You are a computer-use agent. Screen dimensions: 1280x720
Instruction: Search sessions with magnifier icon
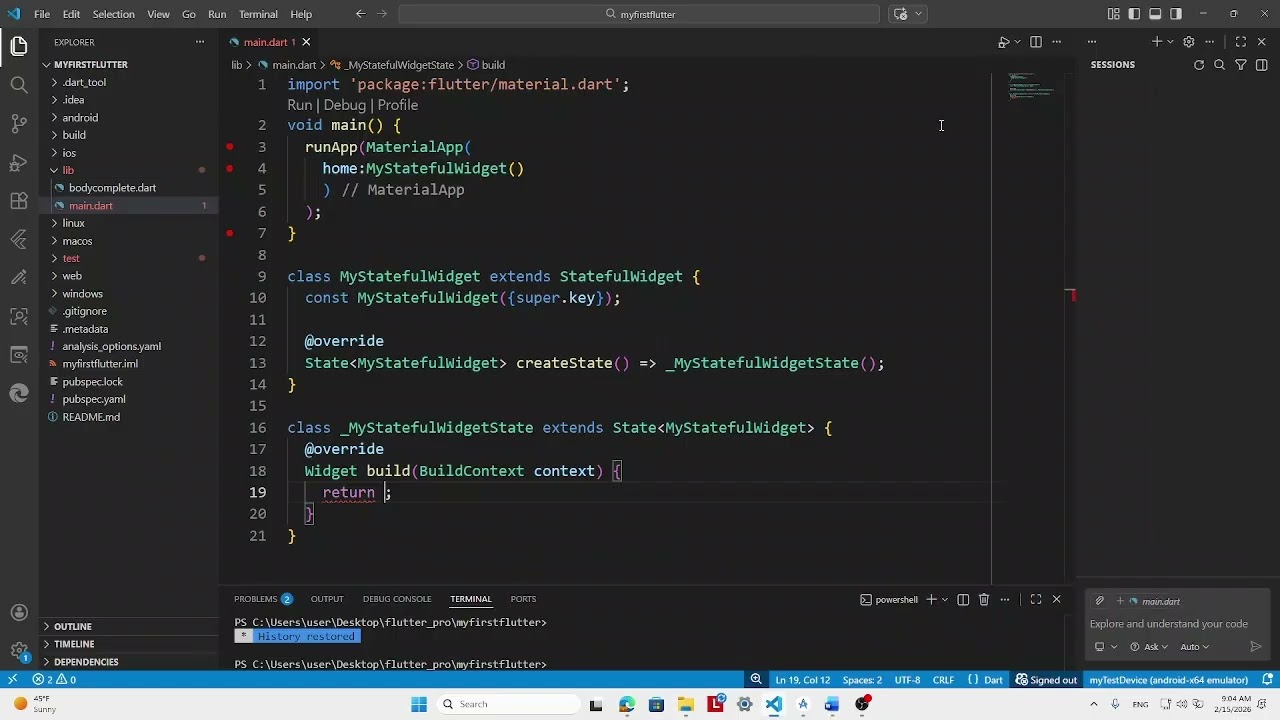click(1220, 65)
